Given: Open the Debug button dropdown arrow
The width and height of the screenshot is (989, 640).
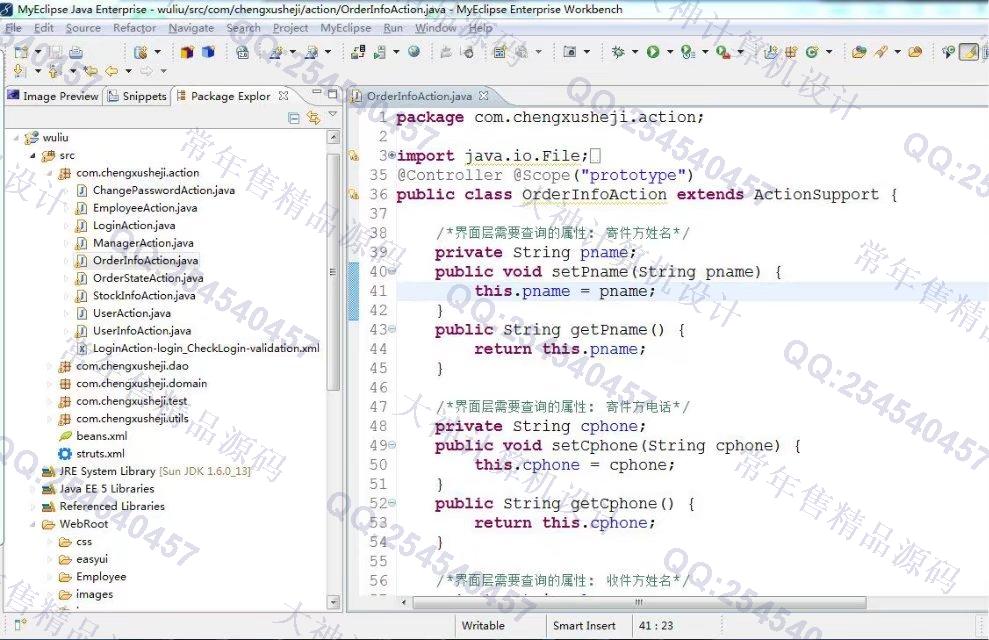Looking at the screenshot, I should [635, 52].
